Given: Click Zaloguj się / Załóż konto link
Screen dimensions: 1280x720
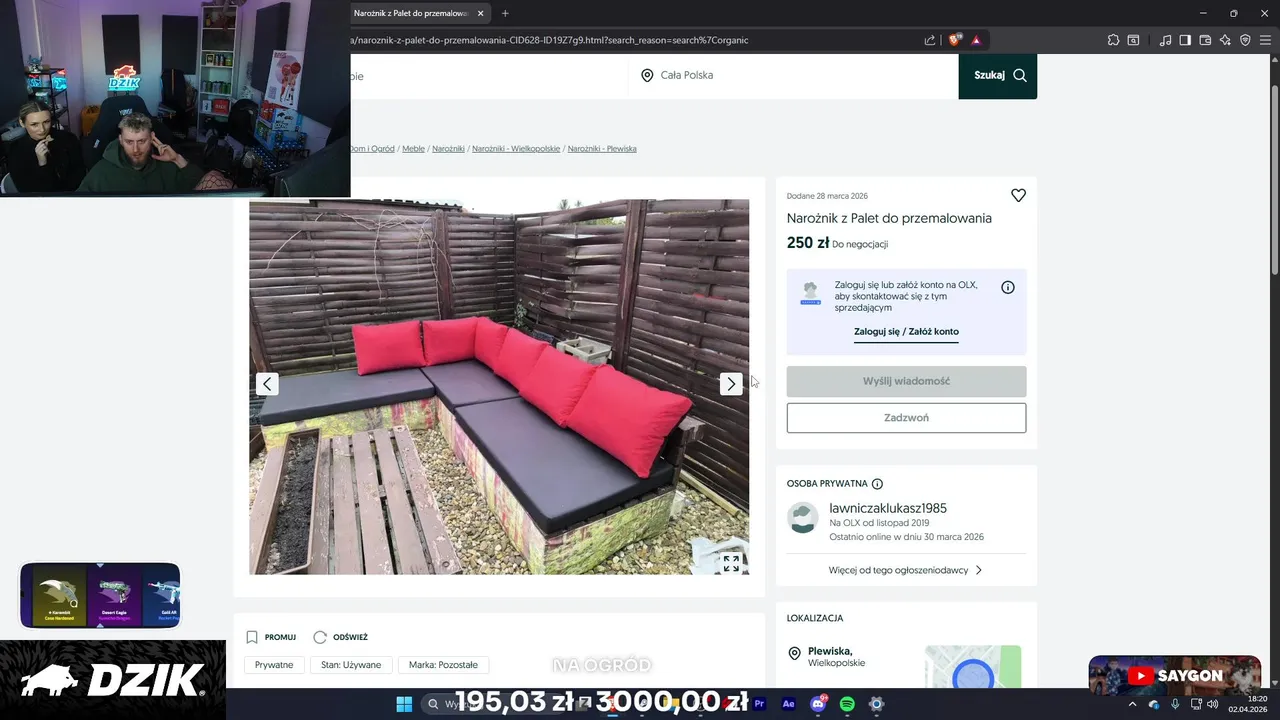Looking at the screenshot, I should (x=906, y=332).
